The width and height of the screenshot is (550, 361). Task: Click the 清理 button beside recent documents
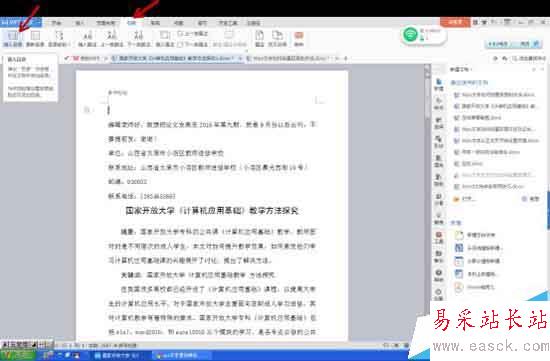click(530, 199)
